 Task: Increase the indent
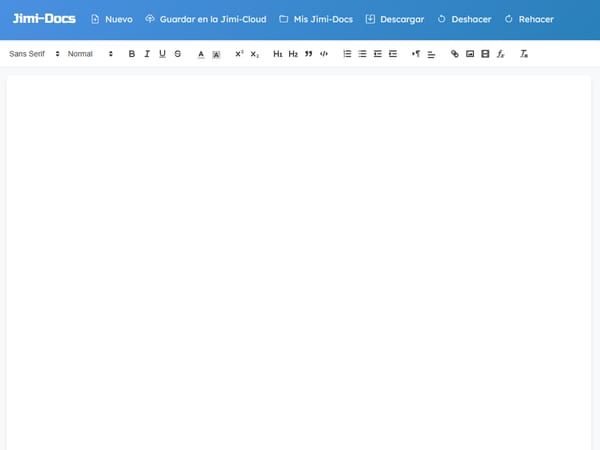coord(393,54)
